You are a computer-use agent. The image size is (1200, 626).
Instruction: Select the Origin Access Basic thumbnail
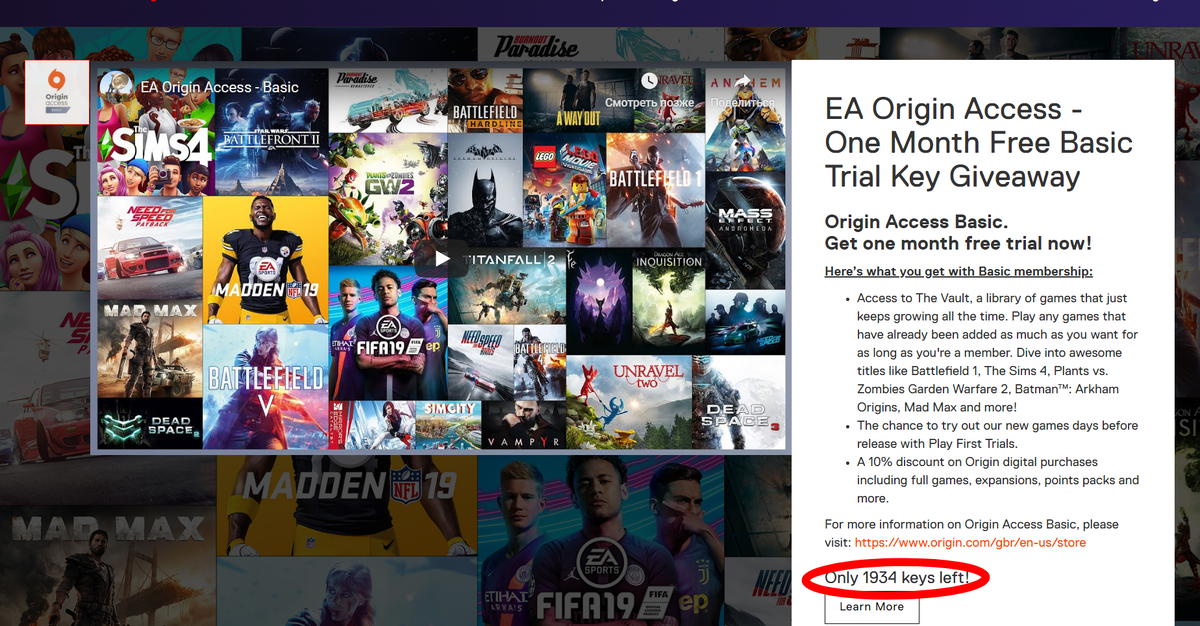56,93
